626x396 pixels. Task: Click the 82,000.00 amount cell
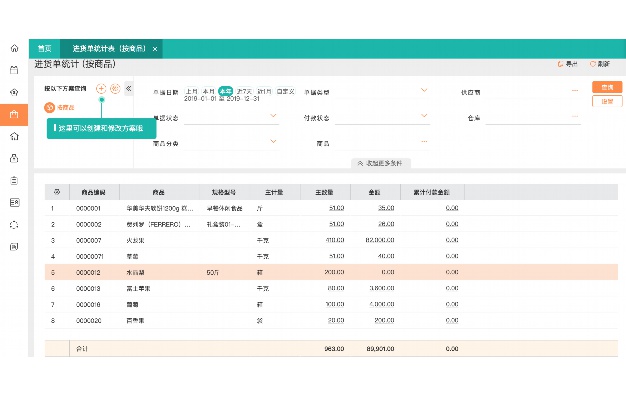coord(380,240)
